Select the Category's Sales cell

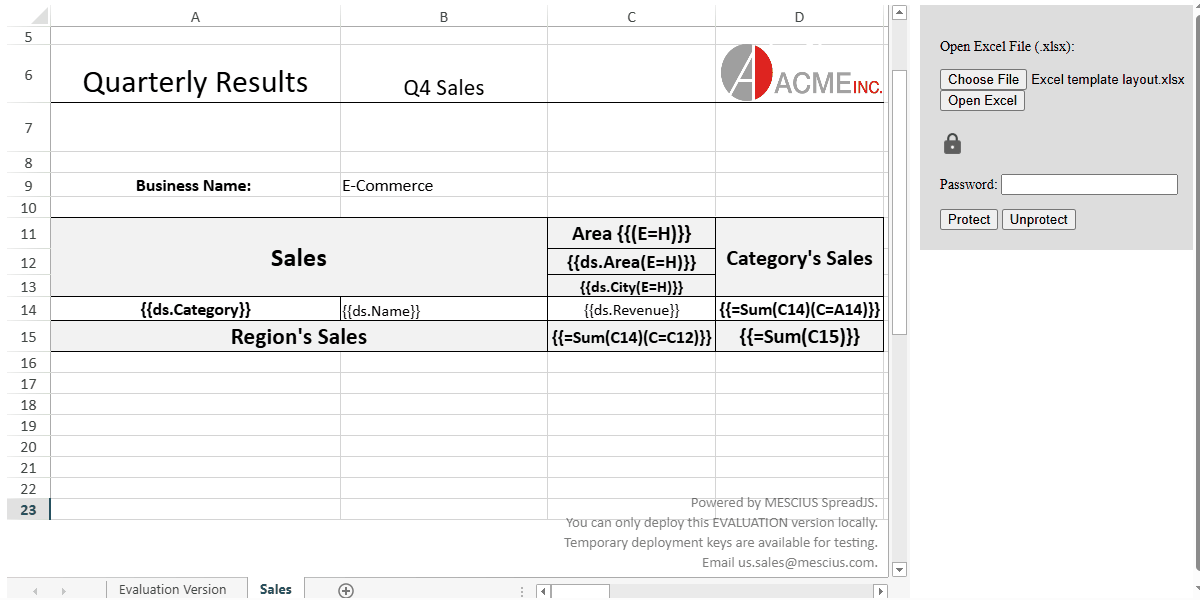799,258
